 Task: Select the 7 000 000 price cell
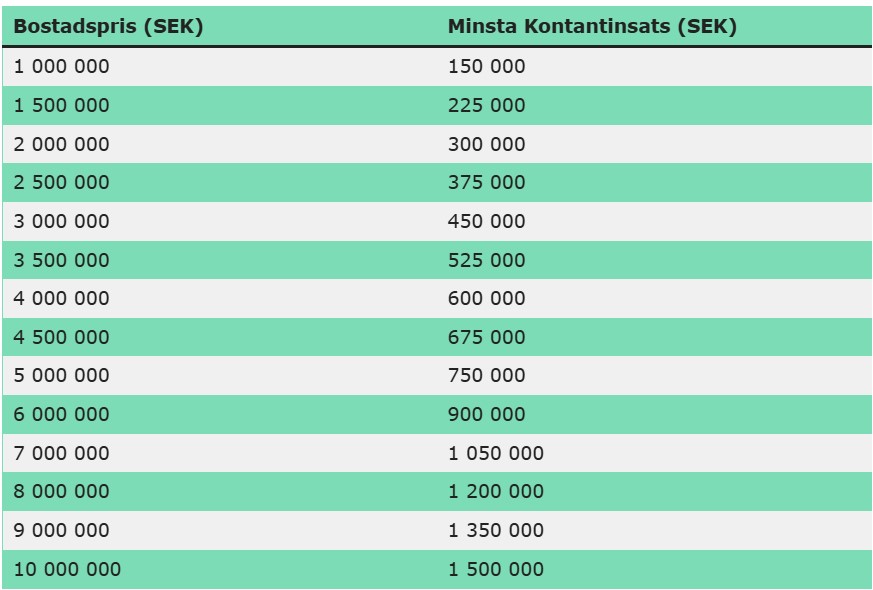62,453
